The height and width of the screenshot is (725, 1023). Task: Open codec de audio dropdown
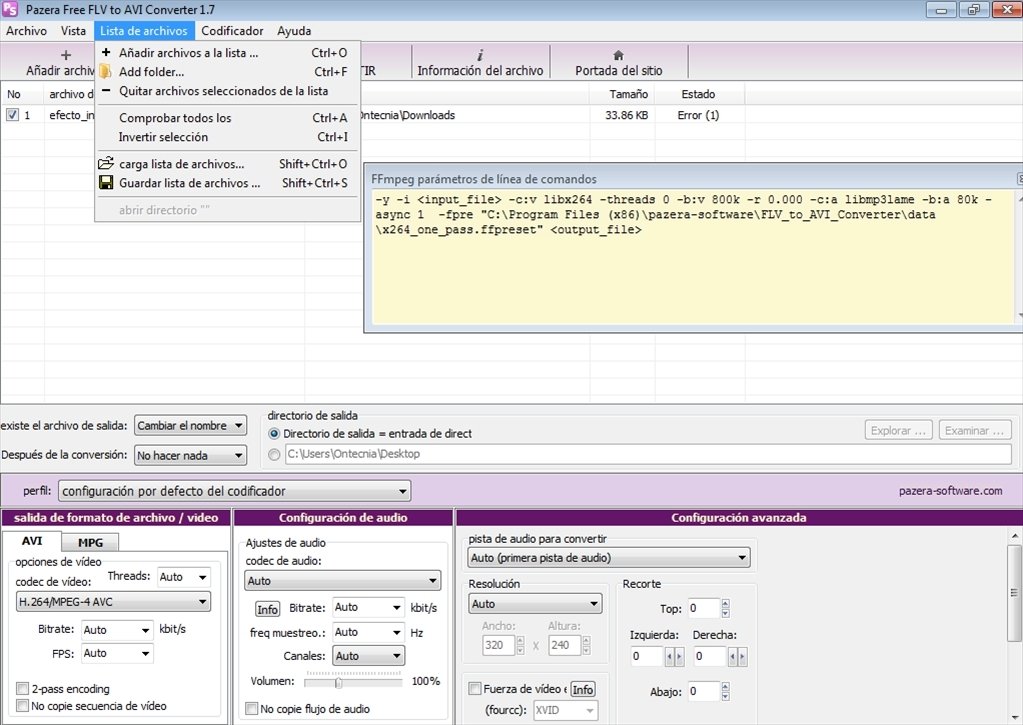click(343, 581)
